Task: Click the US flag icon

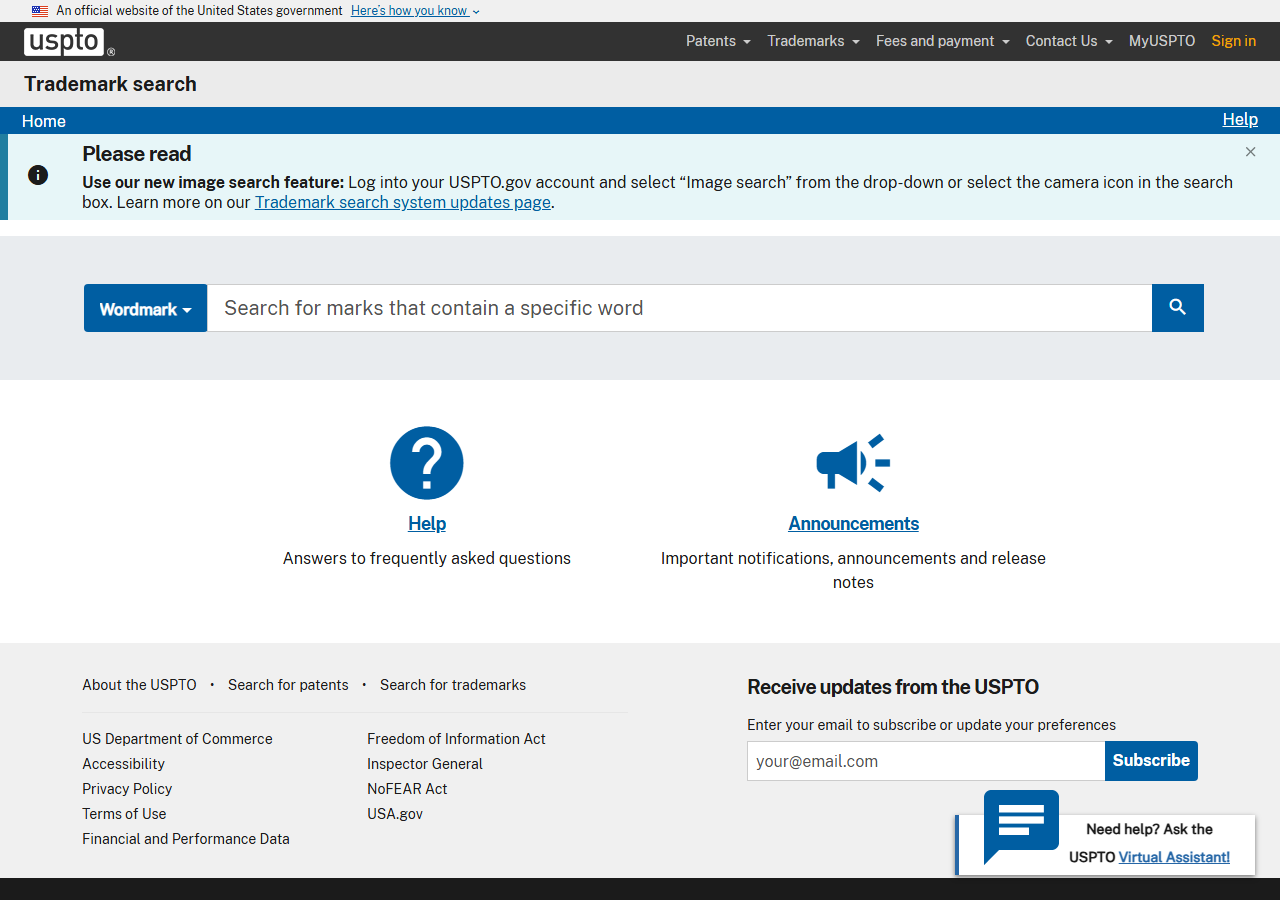Action: tap(40, 11)
